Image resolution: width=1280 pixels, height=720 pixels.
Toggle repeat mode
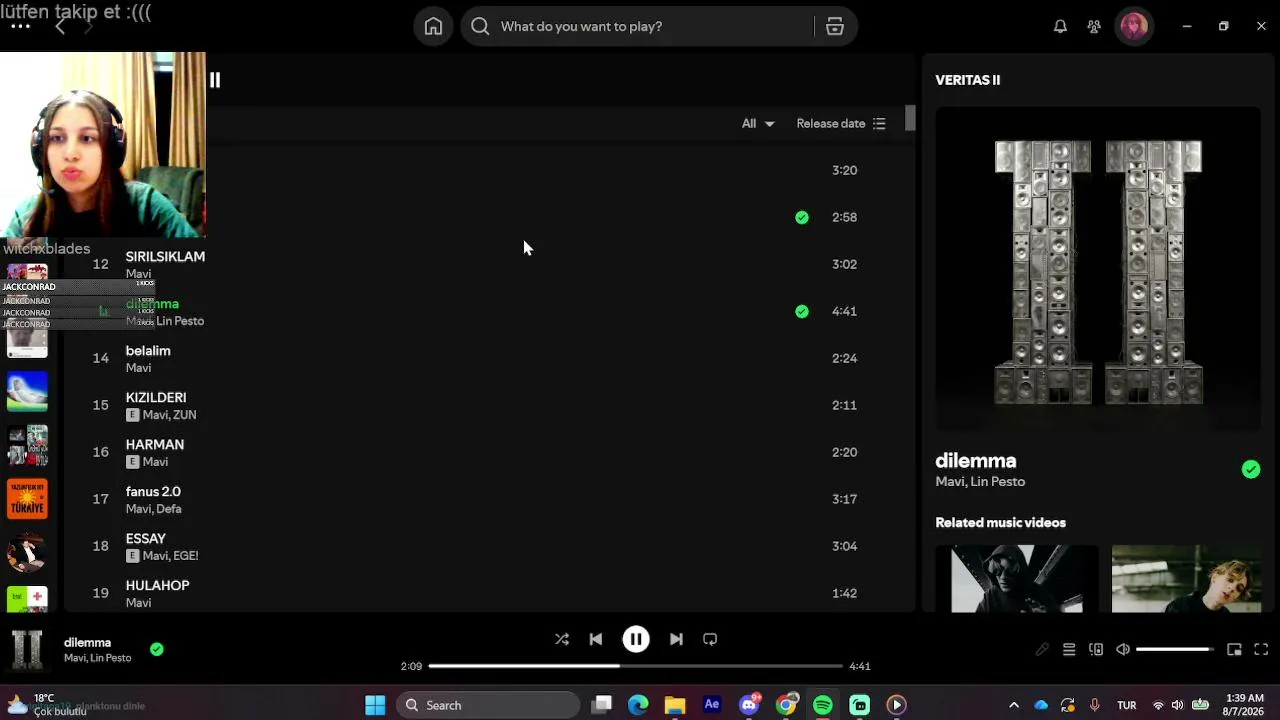click(710, 639)
